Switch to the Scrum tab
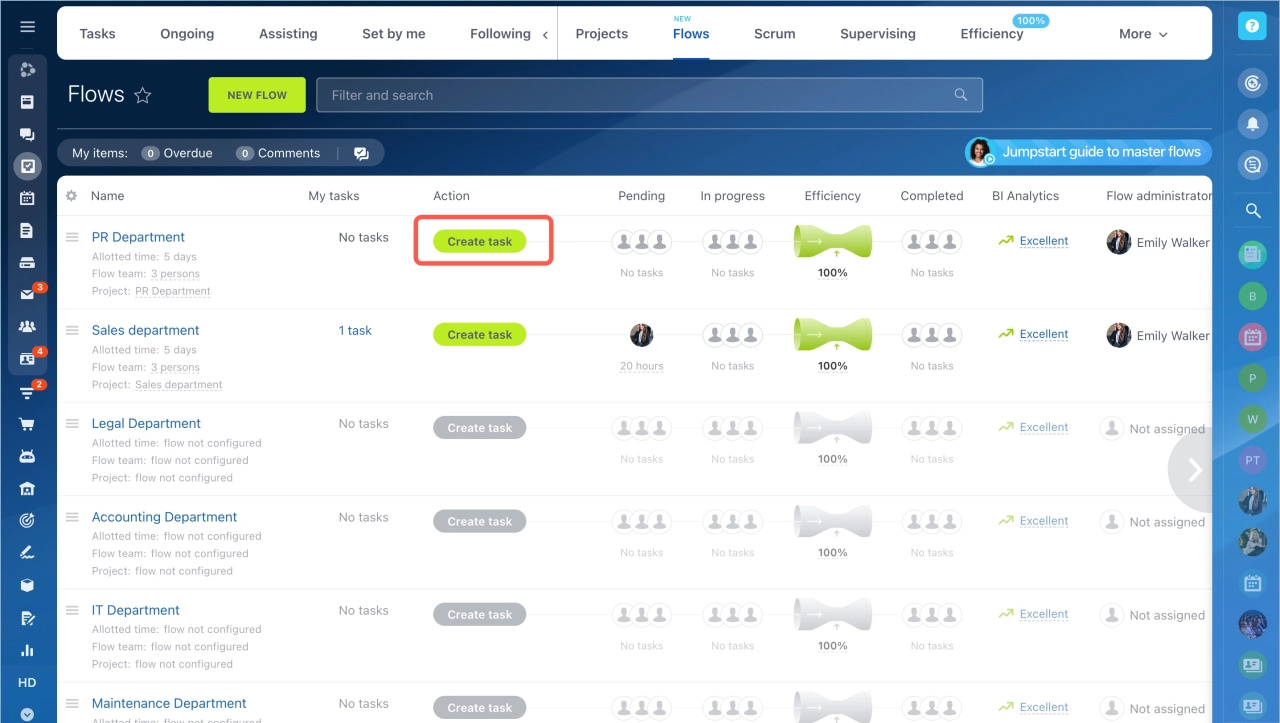This screenshot has height=723, width=1280. [774, 34]
